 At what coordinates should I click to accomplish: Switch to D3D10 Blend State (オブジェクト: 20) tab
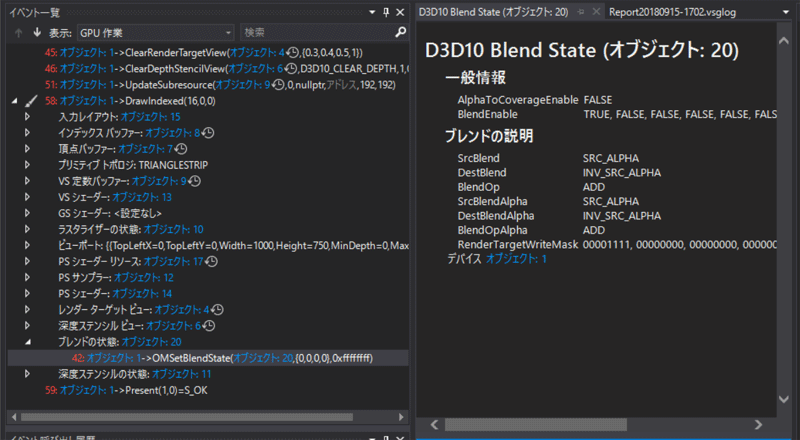tap(493, 12)
